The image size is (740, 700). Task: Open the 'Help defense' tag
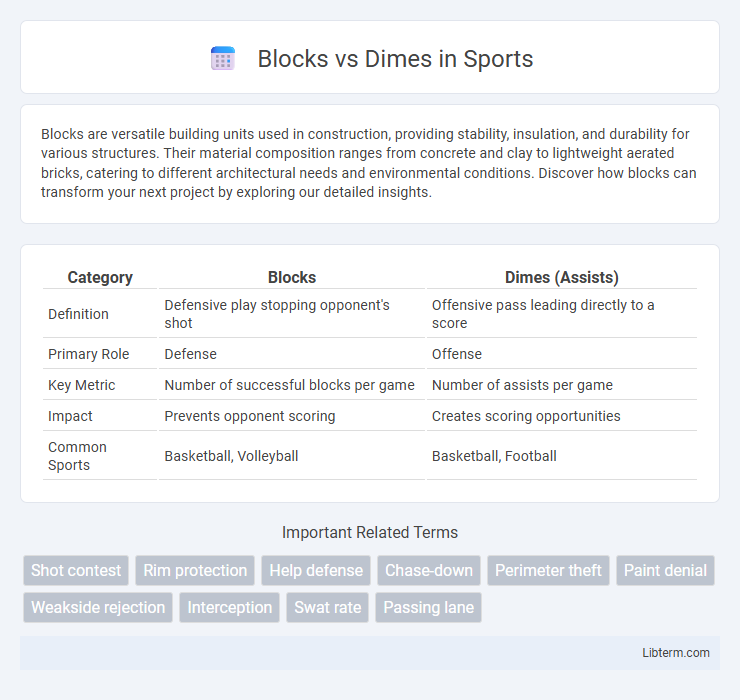click(316, 570)
